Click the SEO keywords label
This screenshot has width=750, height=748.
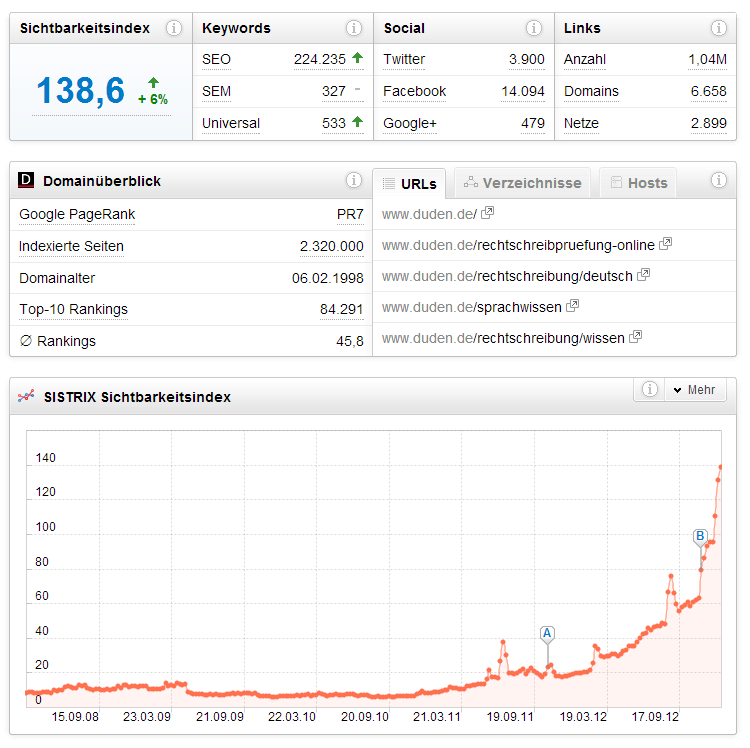click(216, 60)
